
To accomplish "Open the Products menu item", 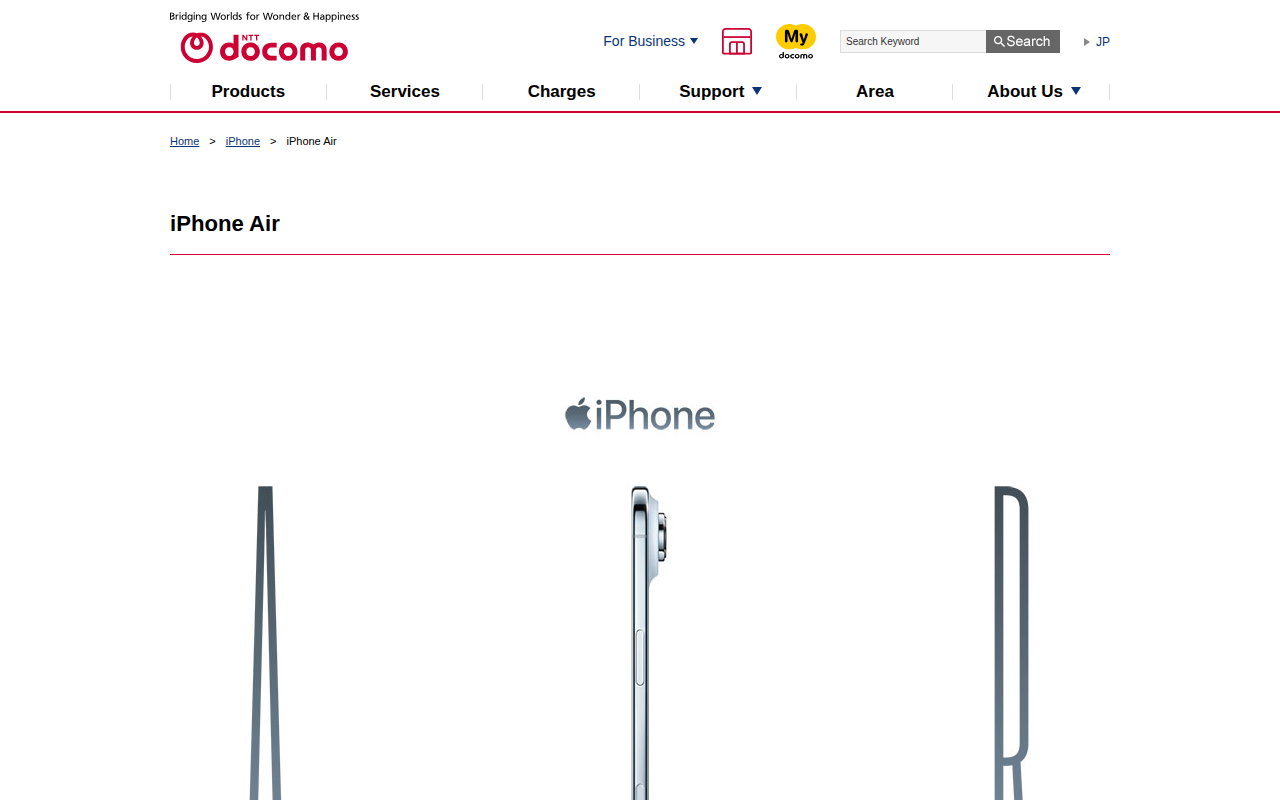I will coord(248,91).
